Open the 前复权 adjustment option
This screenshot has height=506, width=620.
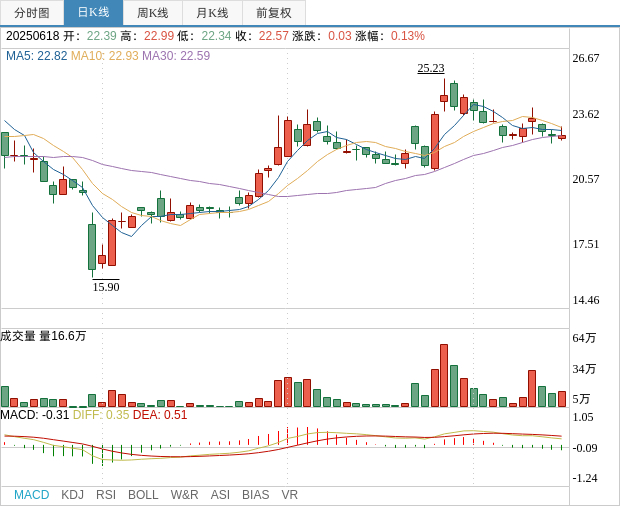point(274,13)
